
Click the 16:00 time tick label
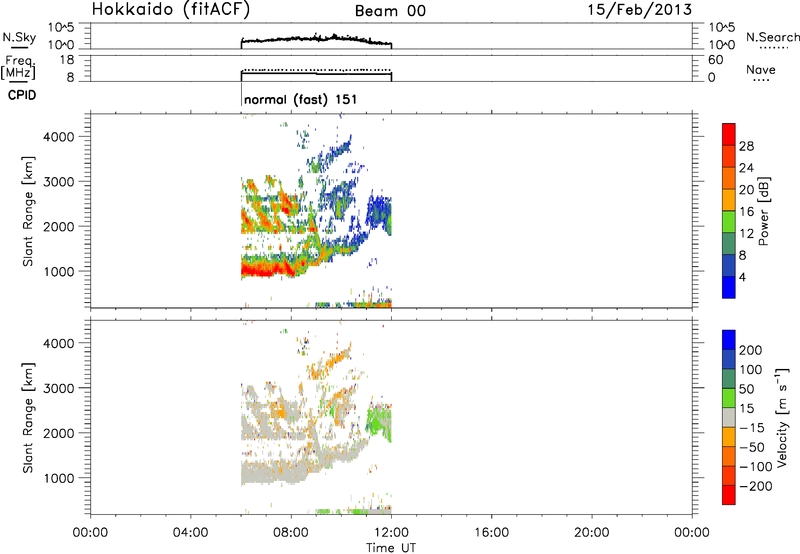click(491, 533)
